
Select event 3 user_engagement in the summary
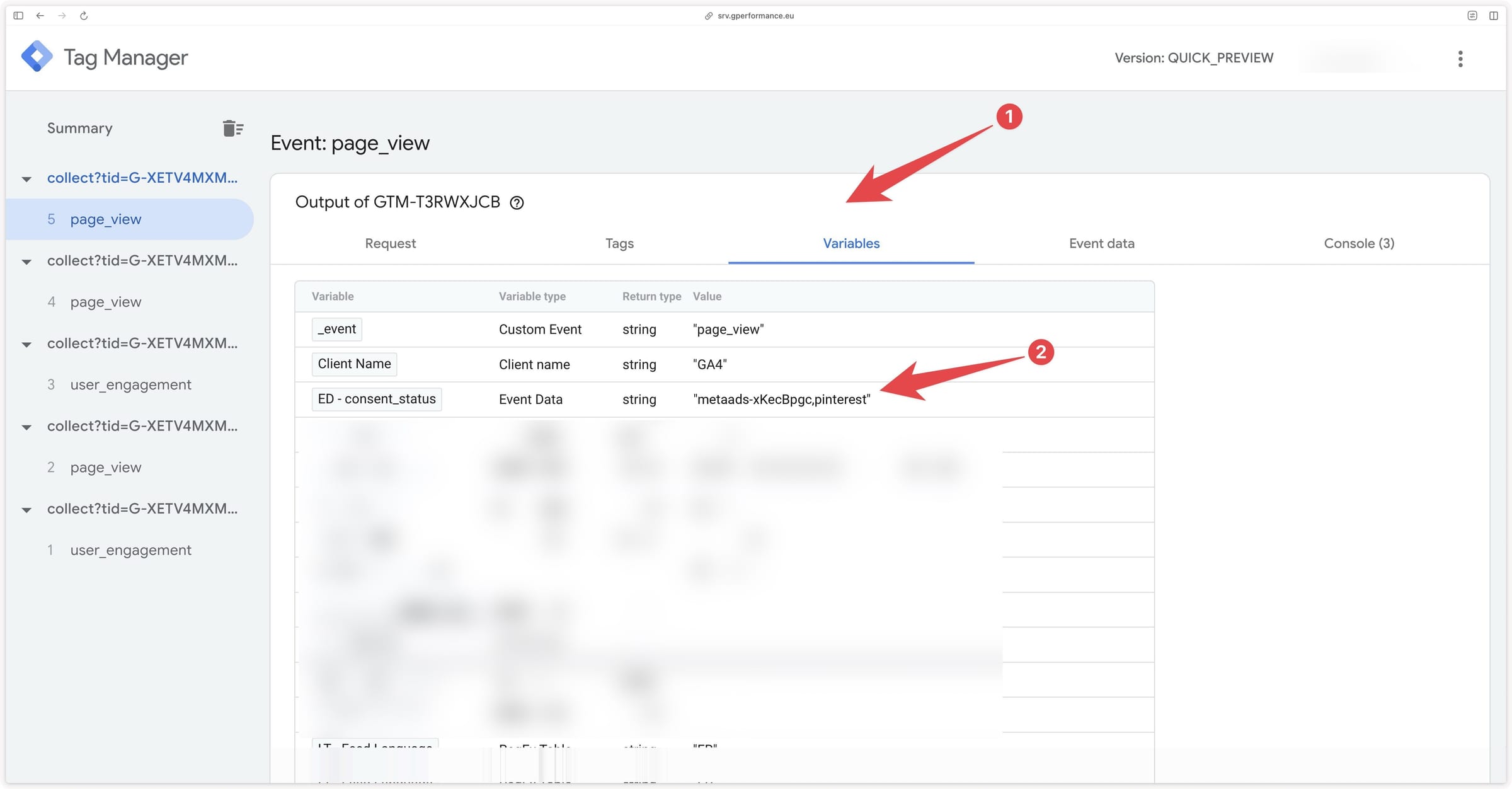tap(129, 384)
